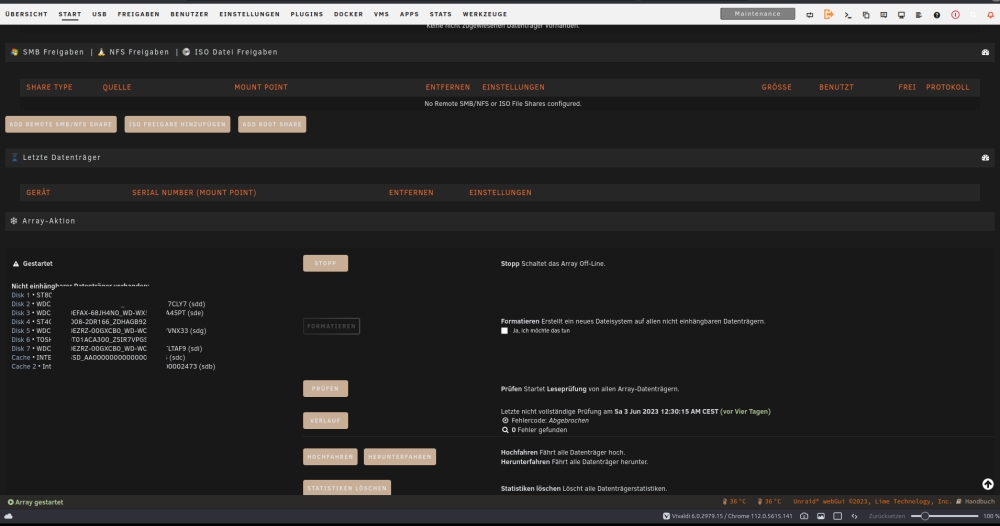The width and height of the screenshot is (1000, 526).
Task: Click settings icon in SMB Freigaben header
Action: tap(985, 52)
